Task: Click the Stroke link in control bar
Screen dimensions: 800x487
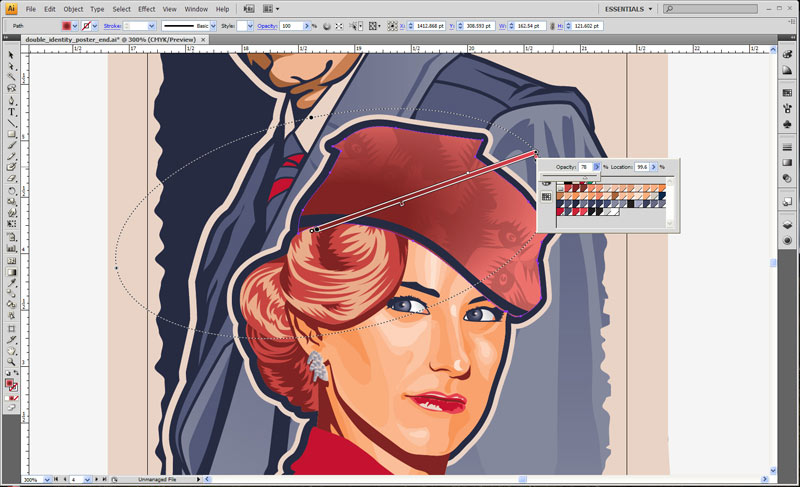Action: [112, 26]
